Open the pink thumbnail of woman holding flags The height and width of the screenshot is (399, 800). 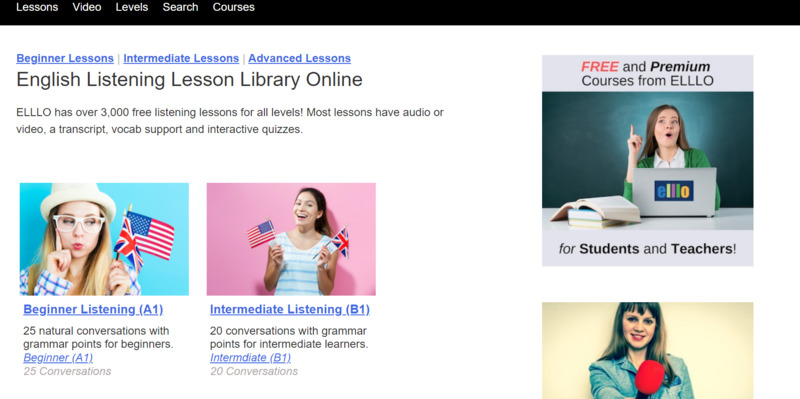(291, 239)
